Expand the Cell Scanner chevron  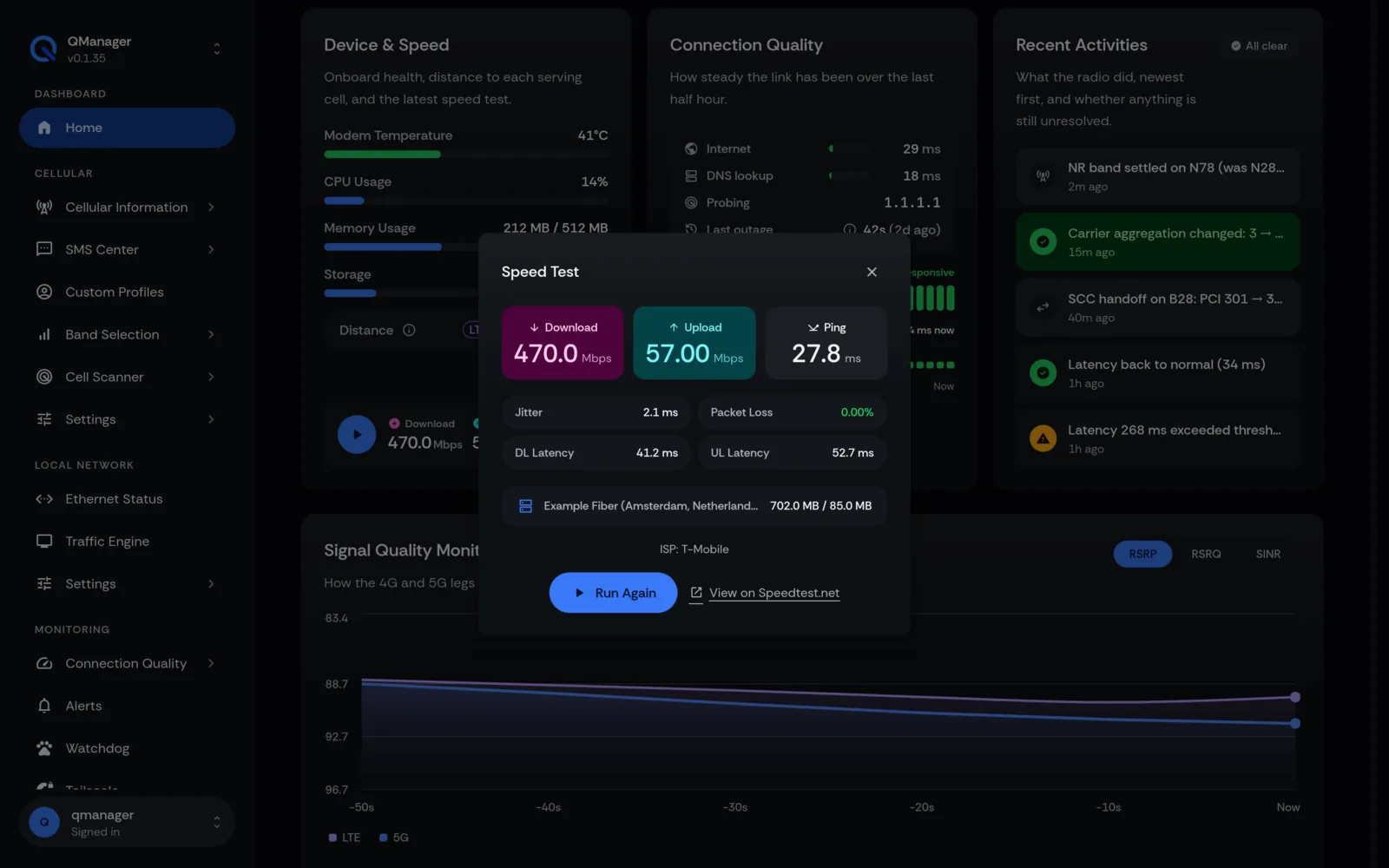[x=211, y=377]
